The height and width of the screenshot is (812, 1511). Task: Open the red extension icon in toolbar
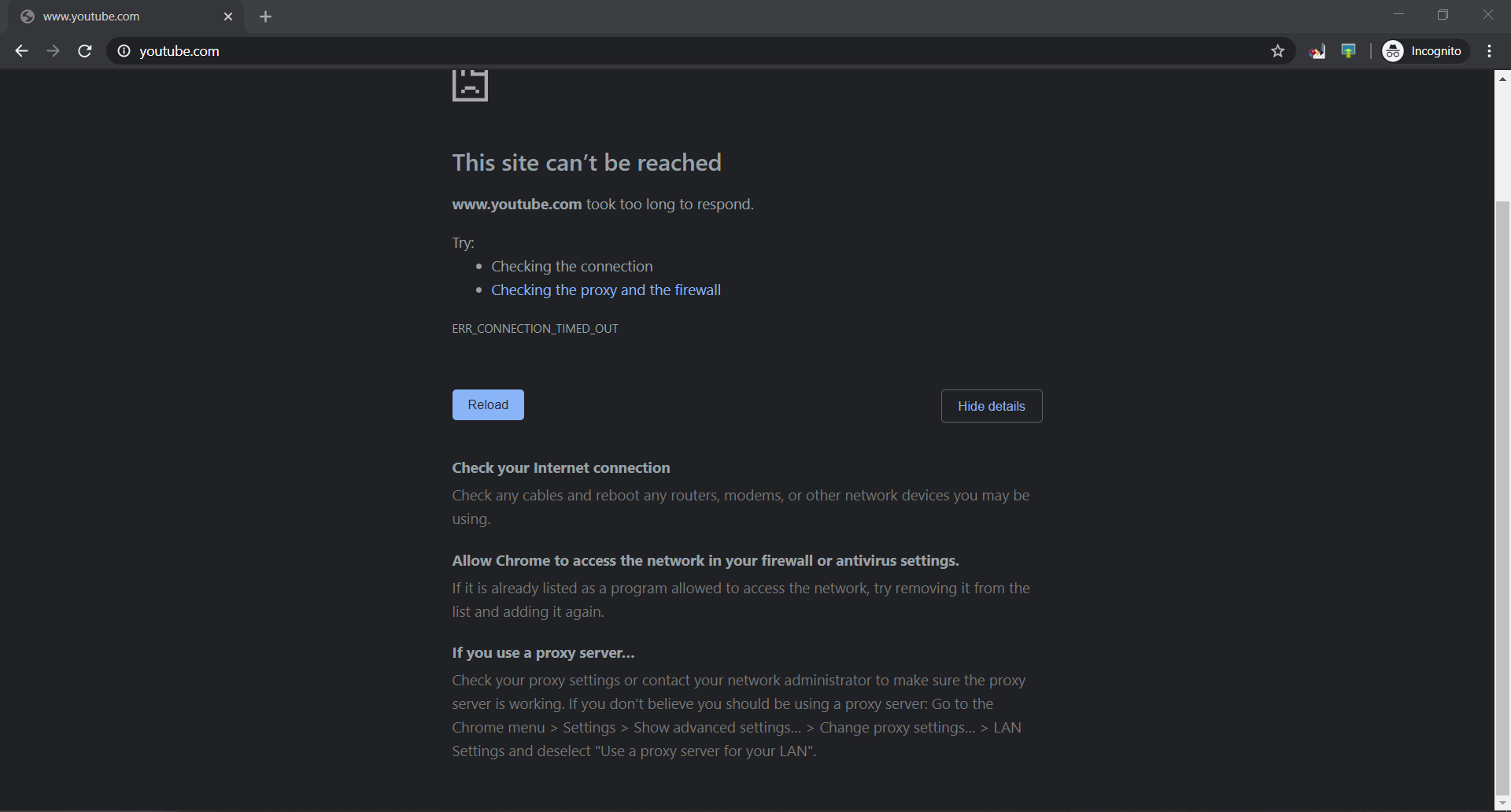point(1317,51)
